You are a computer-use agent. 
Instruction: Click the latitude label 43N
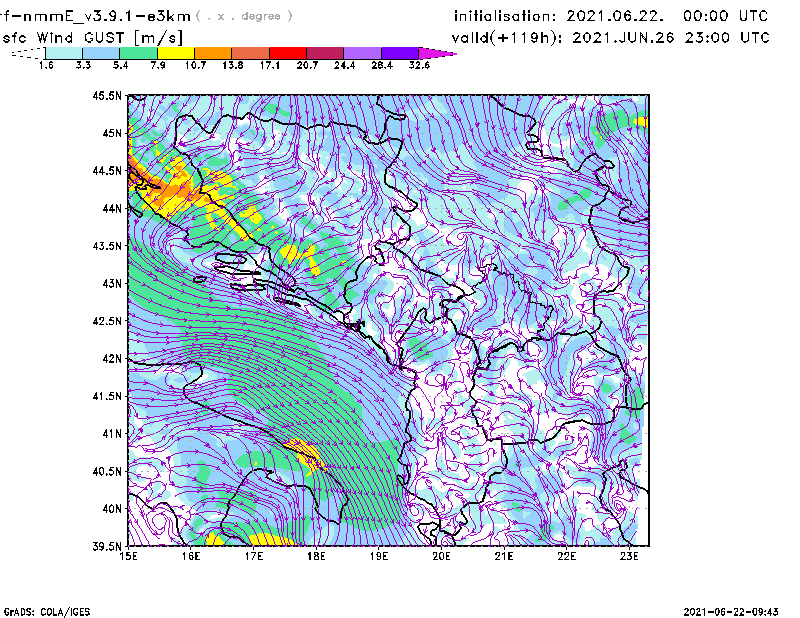112,283
